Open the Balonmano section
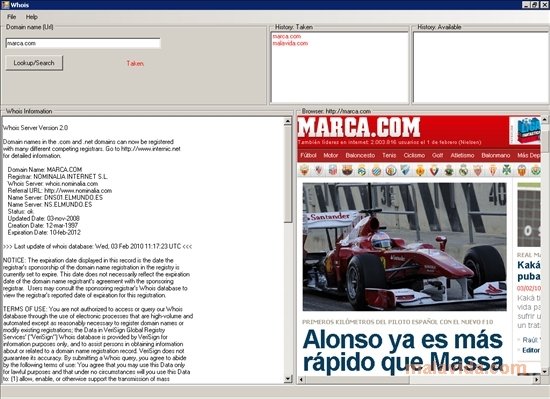This screenshot has height=399, width=550. (496, 155)
